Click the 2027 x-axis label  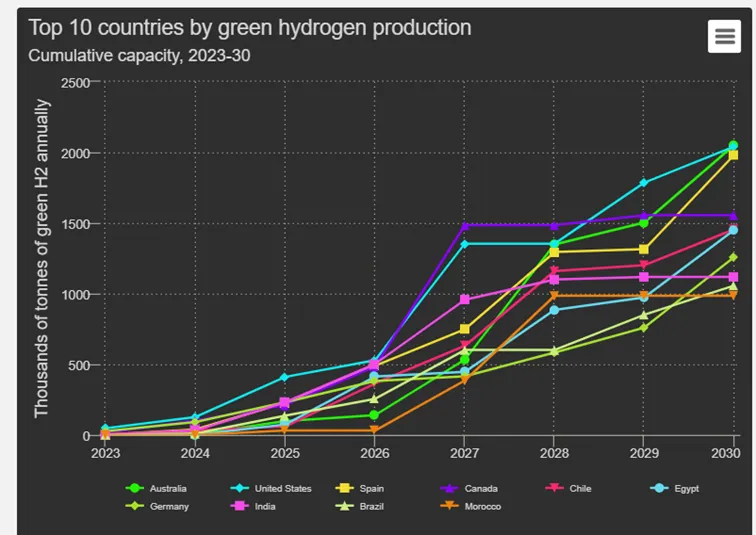(464, 453)
